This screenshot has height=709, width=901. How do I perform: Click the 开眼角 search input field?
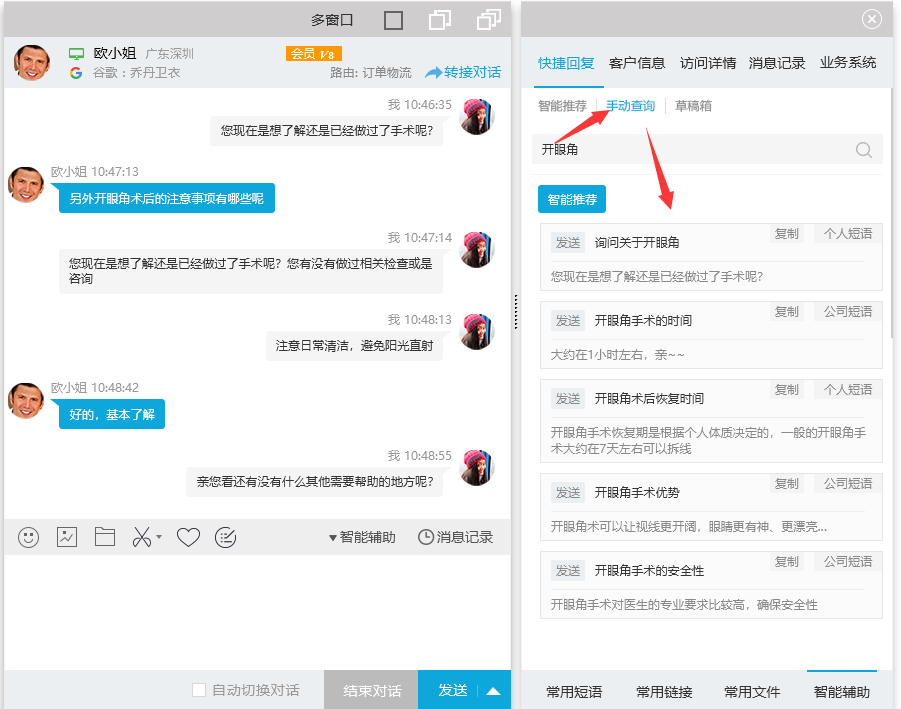pyautogui.click(x=690, y=150)
